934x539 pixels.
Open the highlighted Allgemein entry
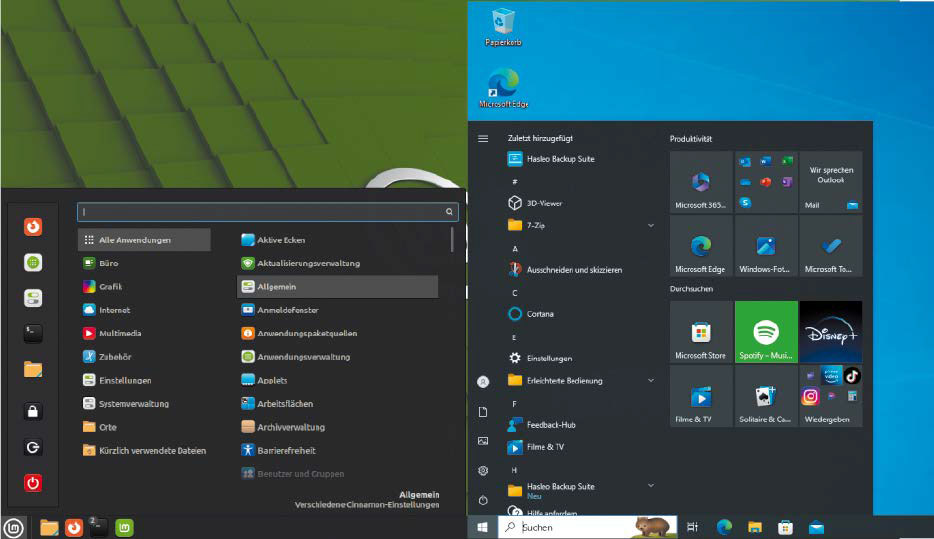click(x=337, y=286)
